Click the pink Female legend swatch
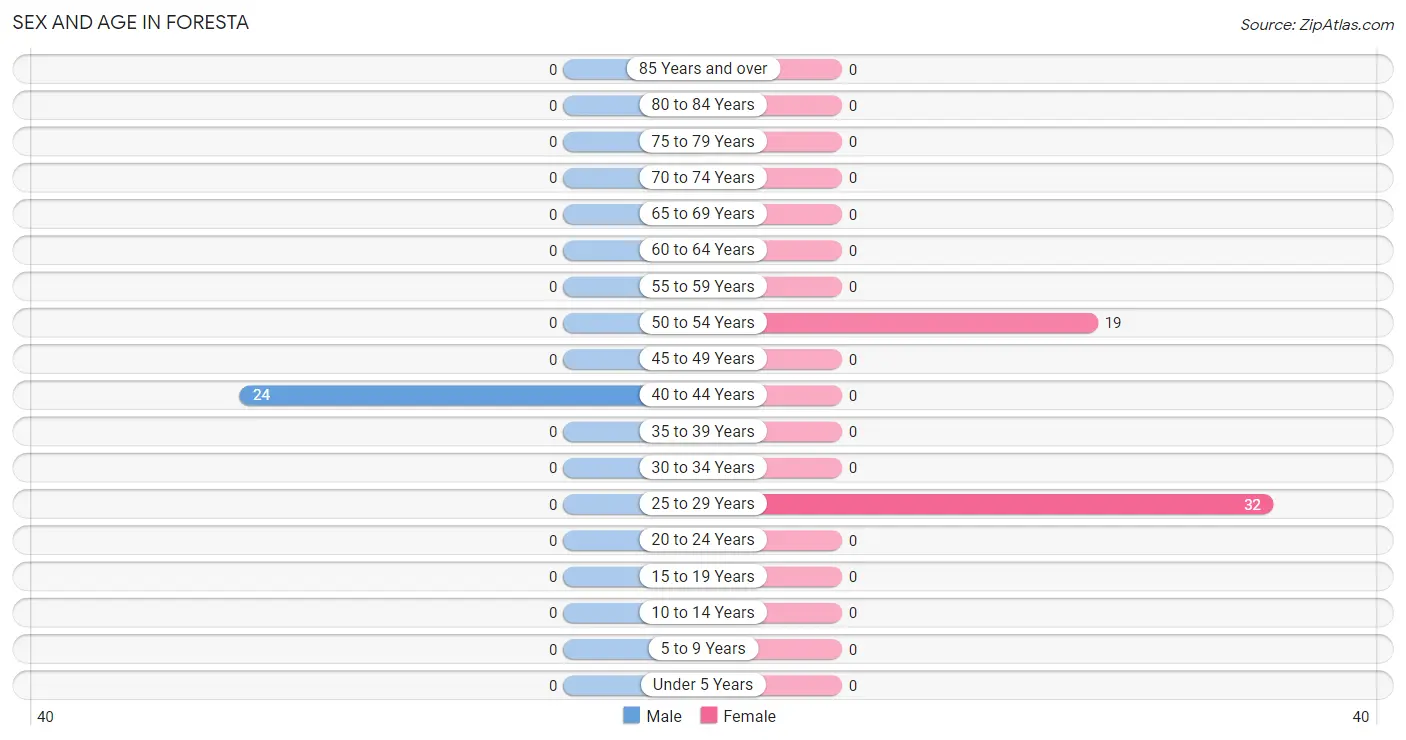Screen dimensions: 1406x740 [x=709, y=716]
